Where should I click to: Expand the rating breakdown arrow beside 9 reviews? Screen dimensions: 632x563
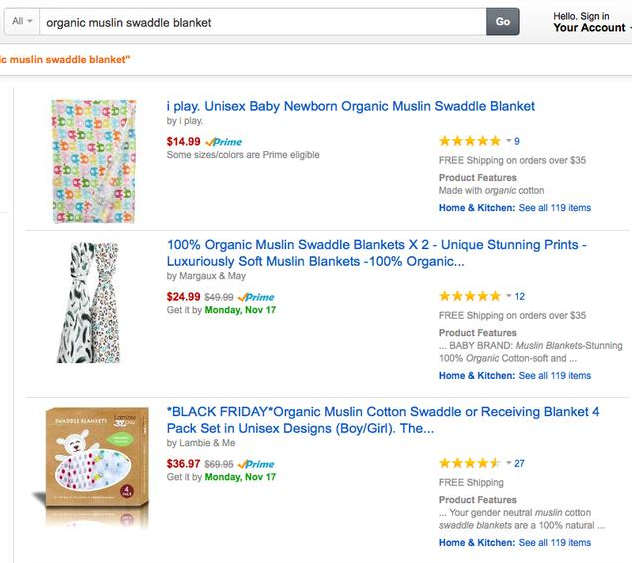click(508, 141)
